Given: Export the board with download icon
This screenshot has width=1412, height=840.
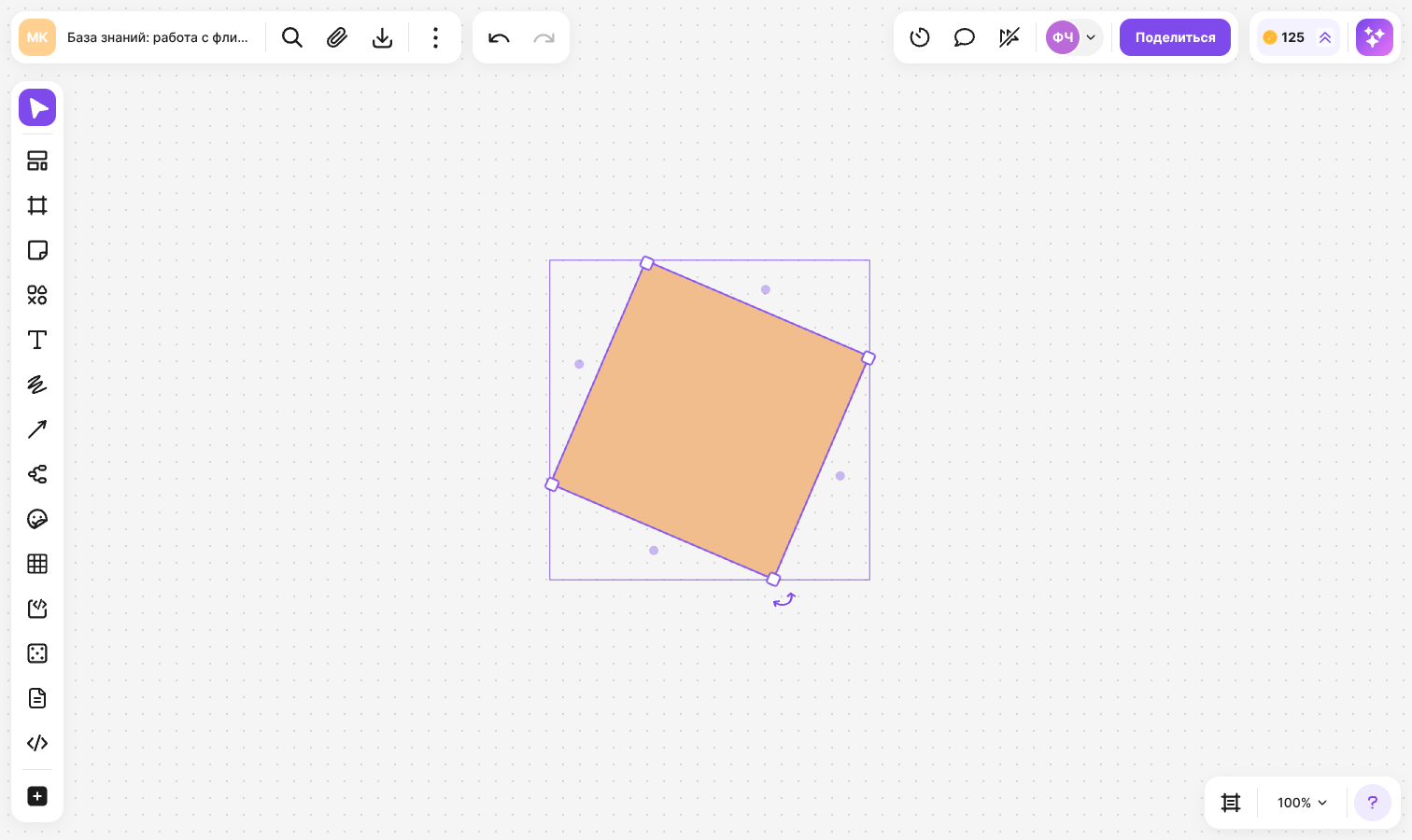Looking at the screenshot, I should tap(382, 37).
